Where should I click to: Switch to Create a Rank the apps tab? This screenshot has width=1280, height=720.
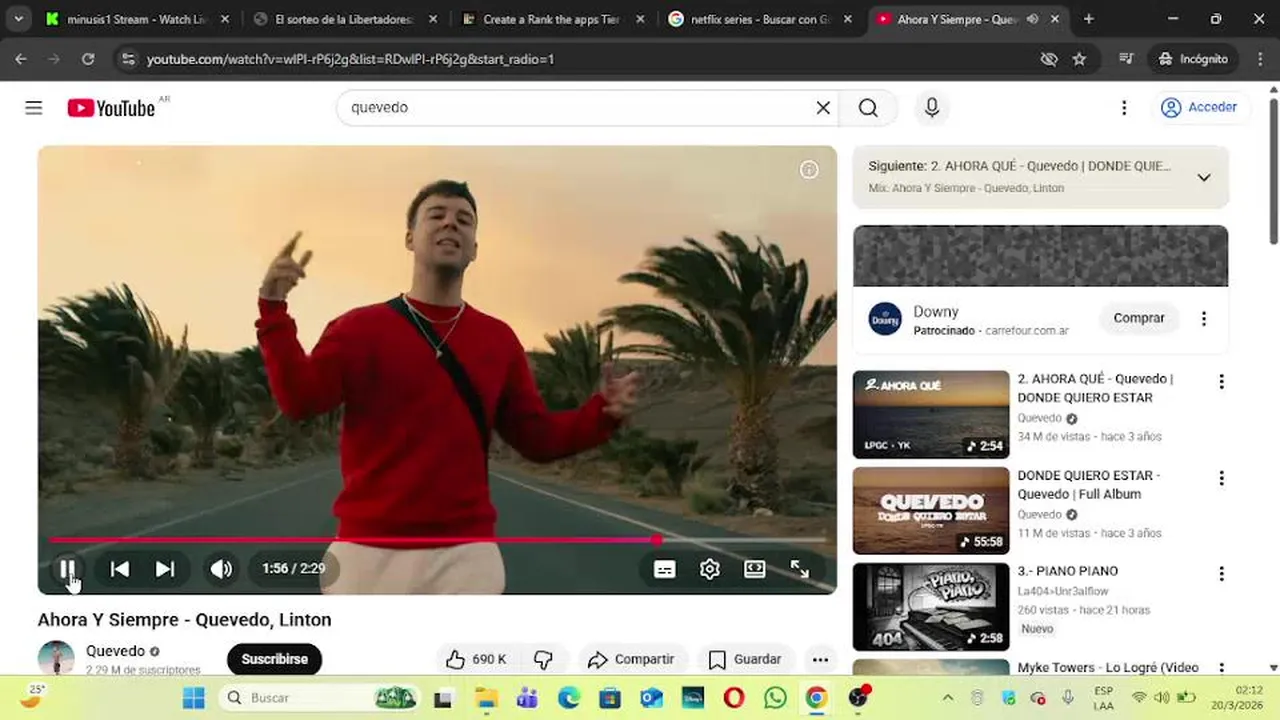(x=552, y=19)
